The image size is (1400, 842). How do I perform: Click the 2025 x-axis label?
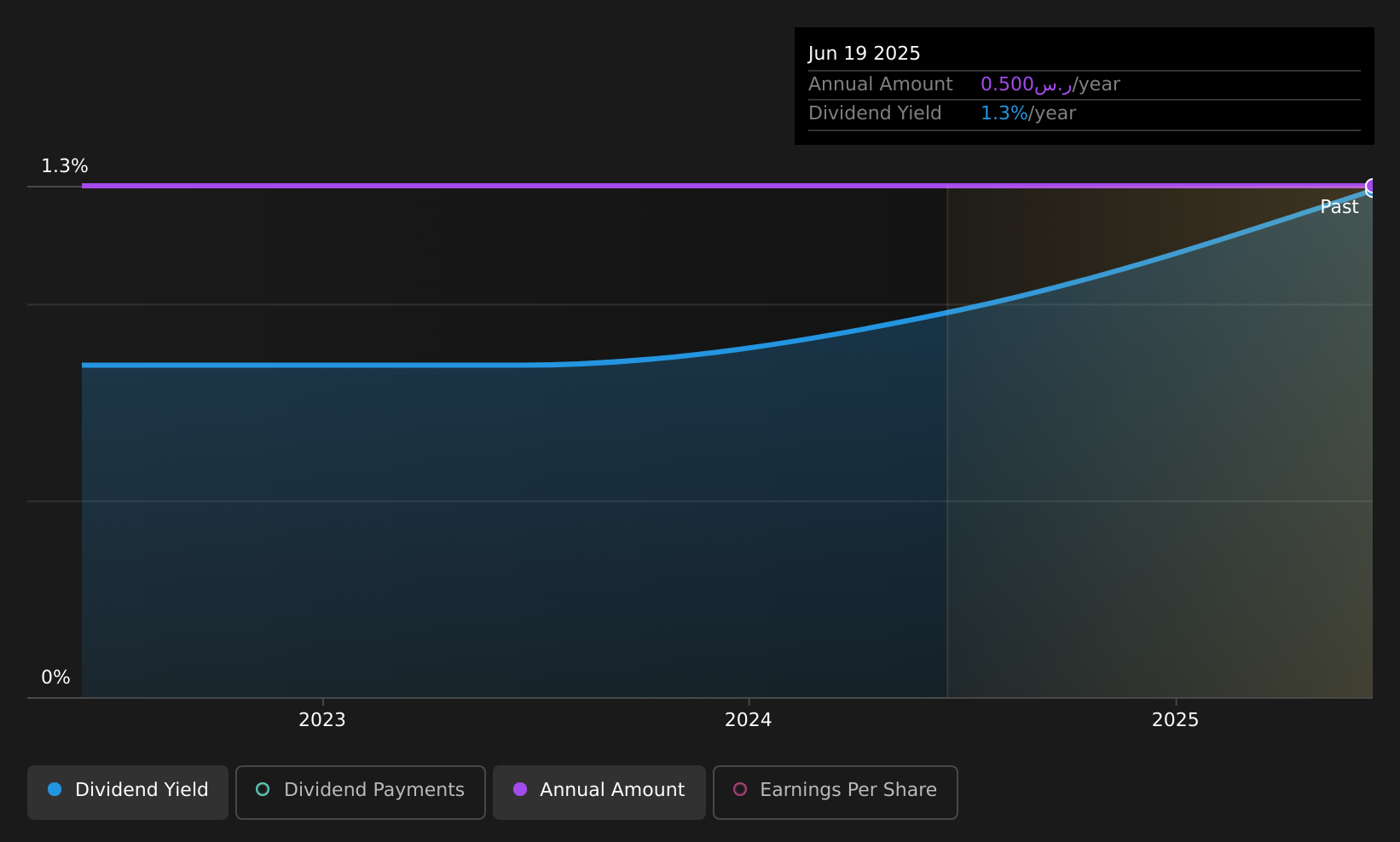pos(1176,720)
